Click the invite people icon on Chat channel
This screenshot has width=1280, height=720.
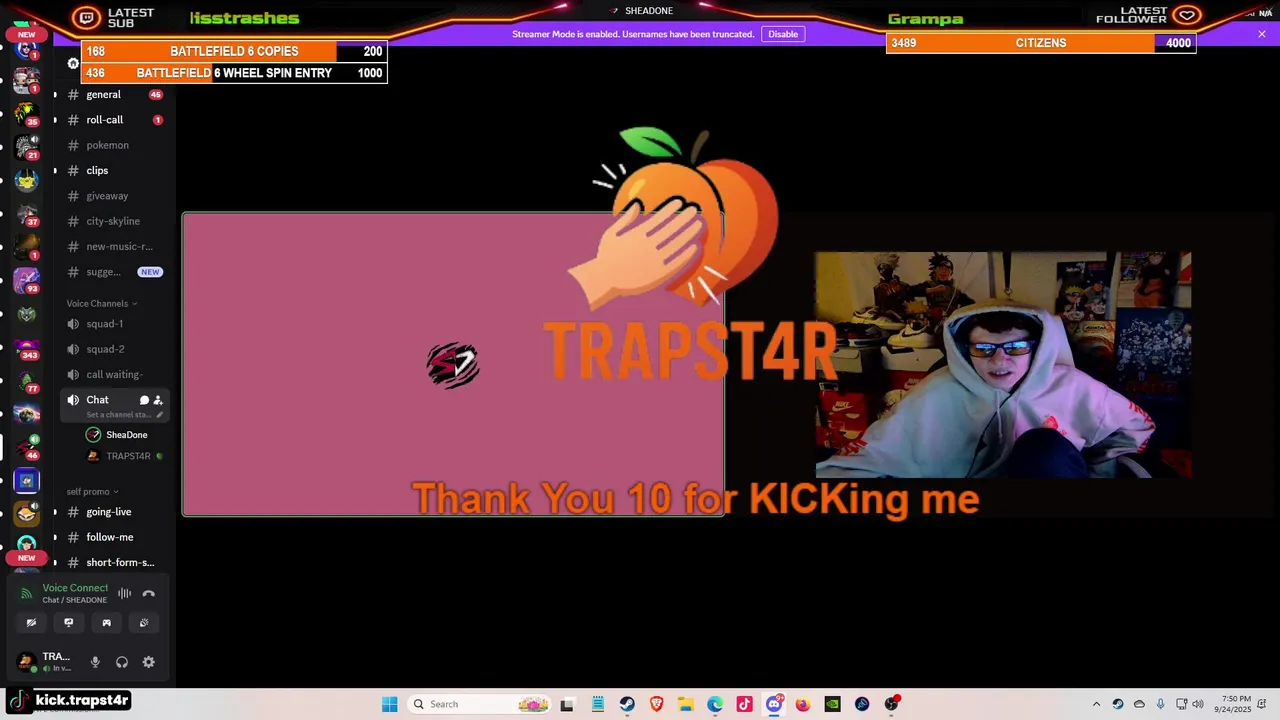(158, 400)
